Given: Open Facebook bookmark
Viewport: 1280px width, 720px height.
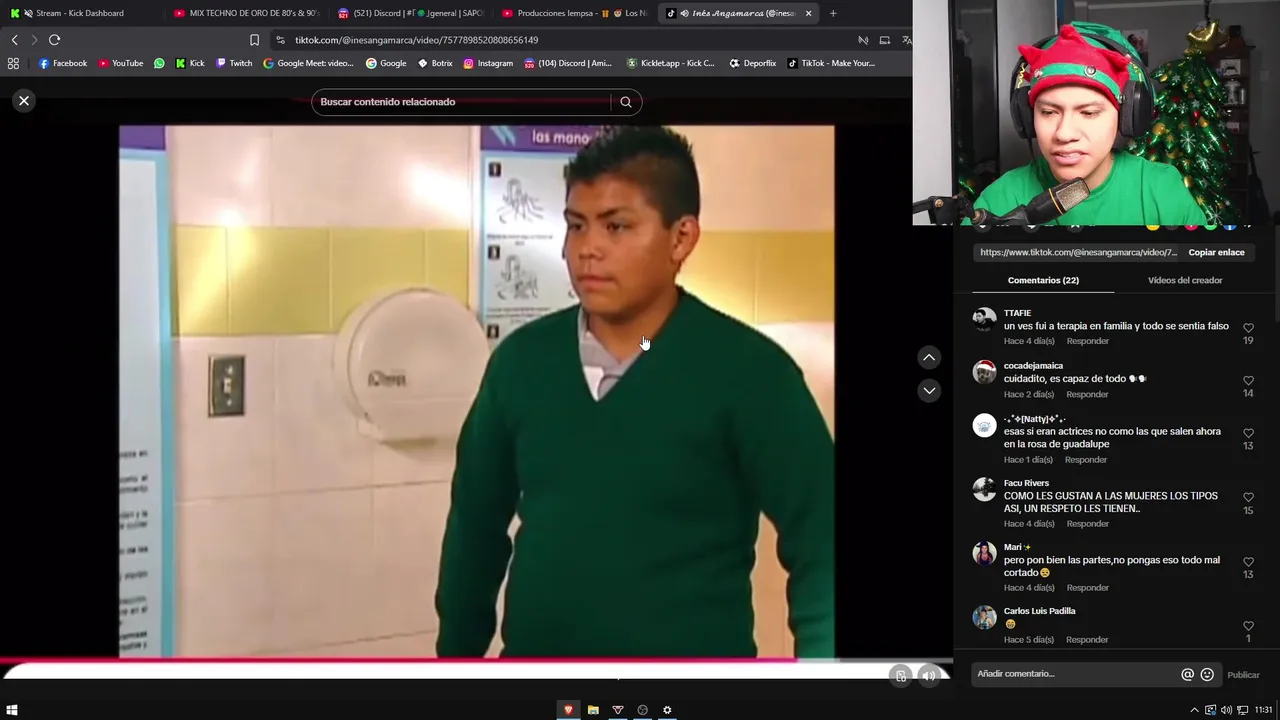Looking at the screenshot, I should 63,63.
